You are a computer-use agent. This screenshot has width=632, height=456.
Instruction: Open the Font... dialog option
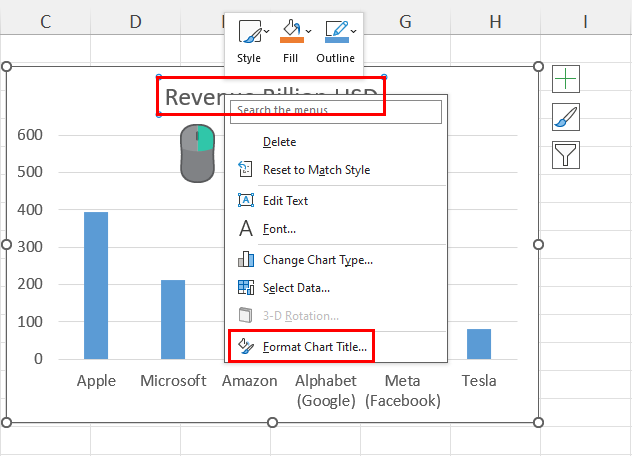pyautogui.click(x=336, y=229)
